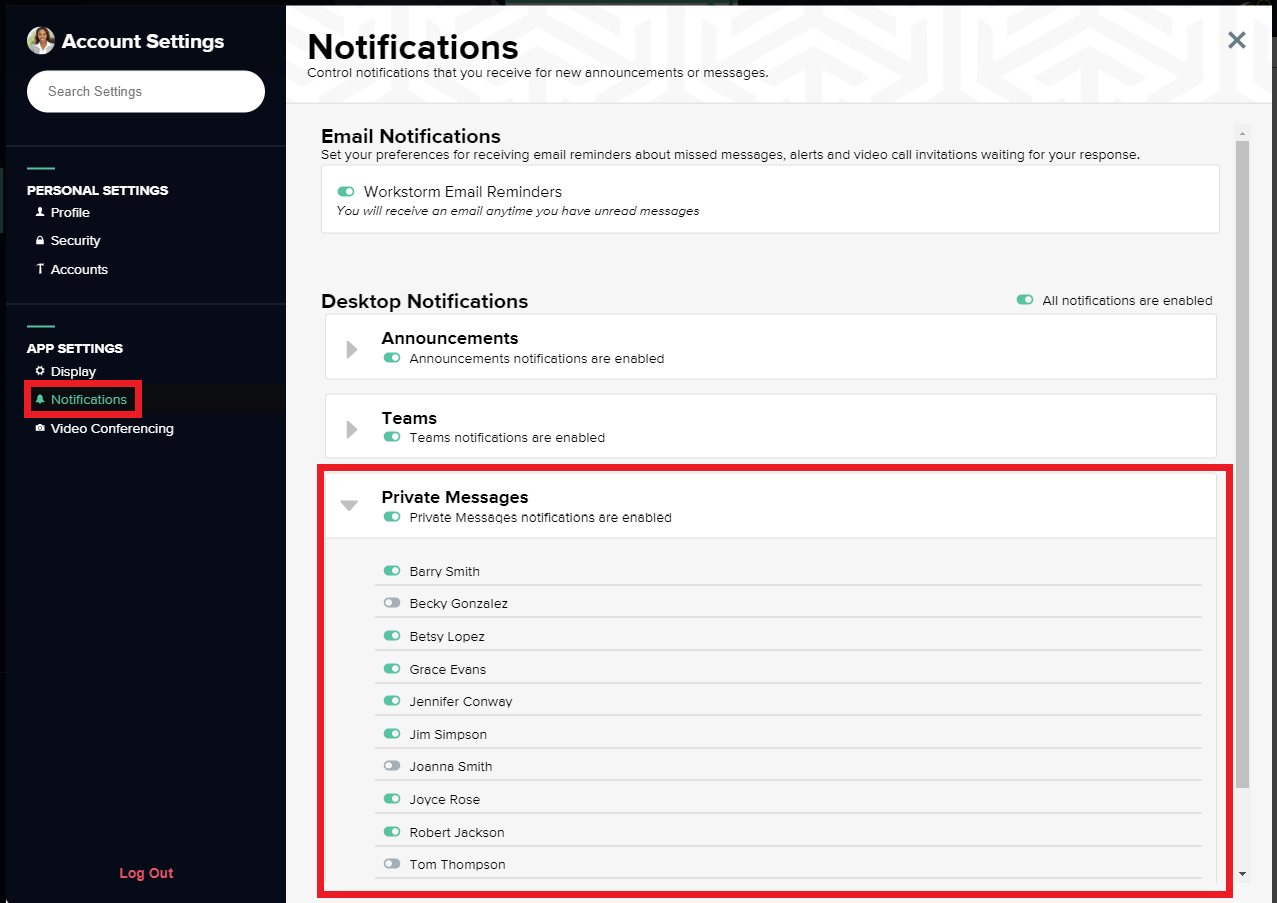Click the notifications panel vertical scrollbar

(x=1242, y=464)
